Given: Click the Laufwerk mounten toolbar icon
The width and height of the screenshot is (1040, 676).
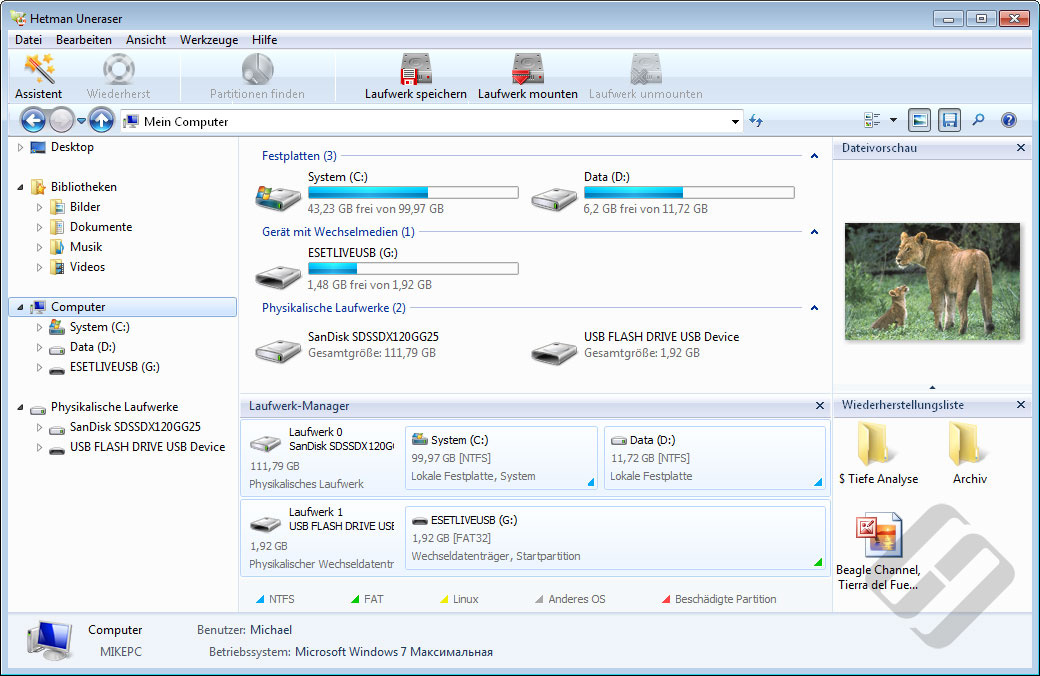Looking at the screenshot, I should click(x=527, y=77).
